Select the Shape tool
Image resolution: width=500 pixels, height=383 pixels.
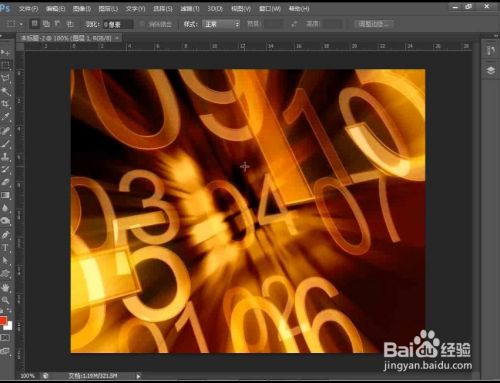click(5, 274)
